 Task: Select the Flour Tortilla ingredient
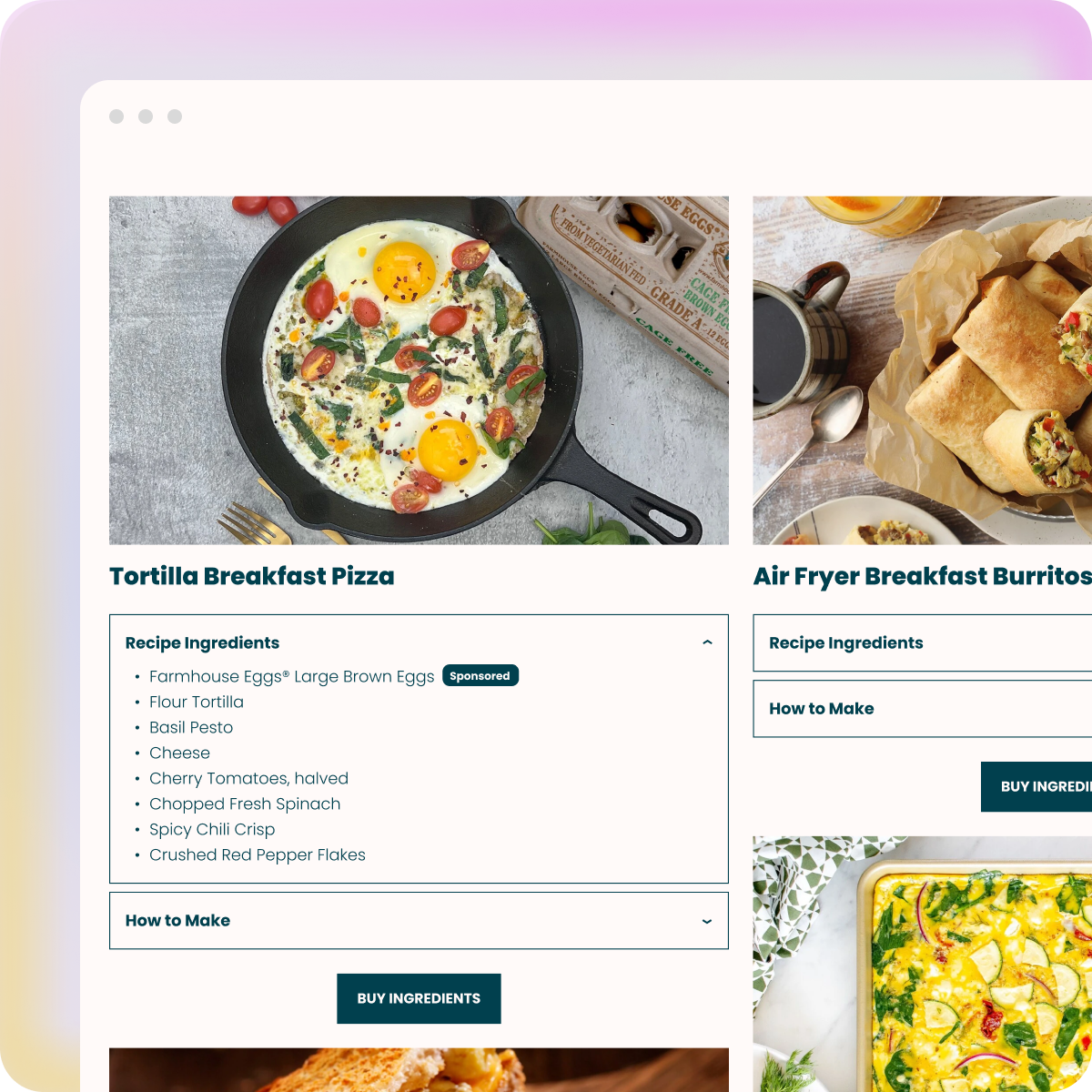(197, 702)
